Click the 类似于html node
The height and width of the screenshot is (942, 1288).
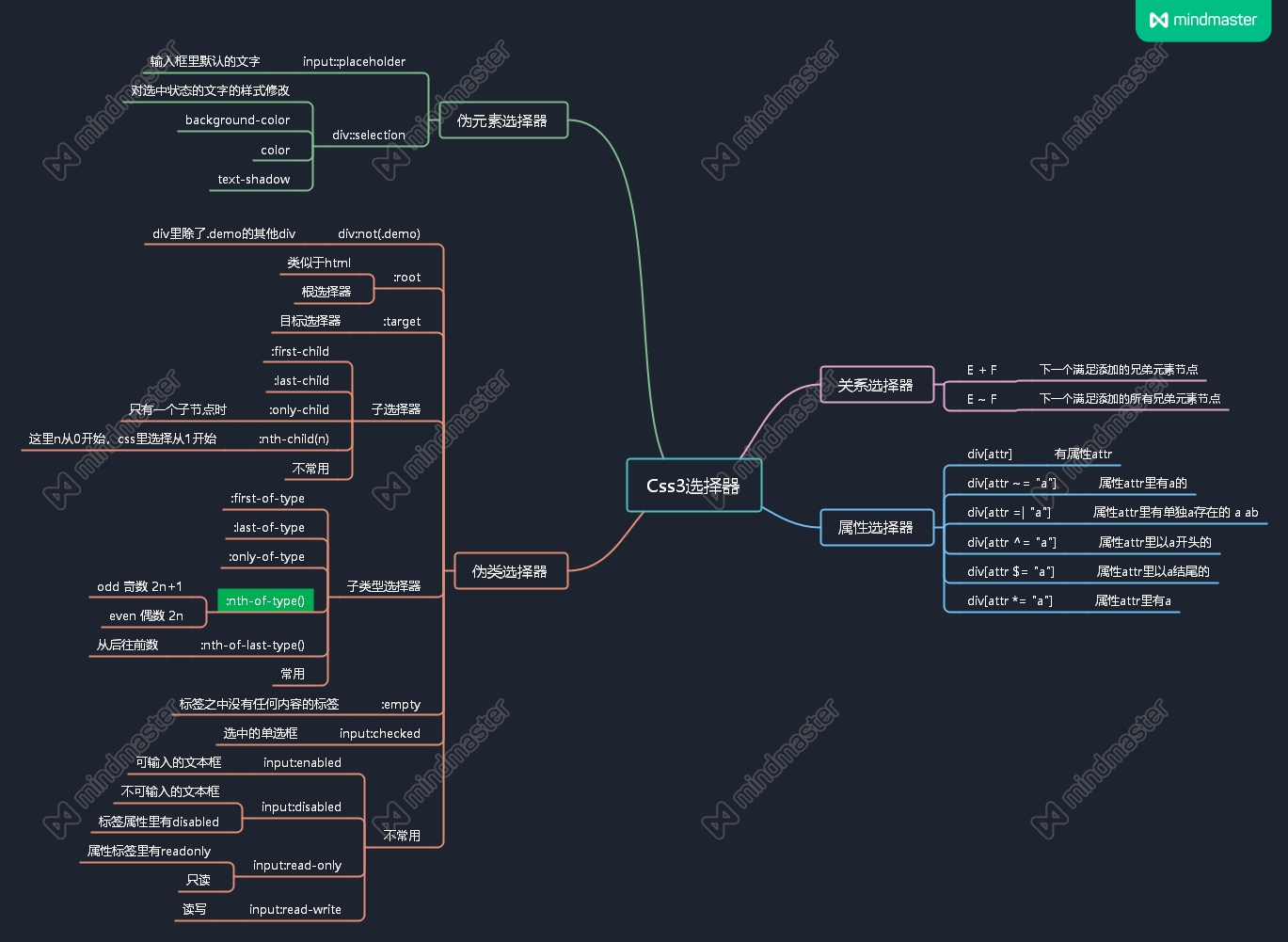(x=319, y=263)
